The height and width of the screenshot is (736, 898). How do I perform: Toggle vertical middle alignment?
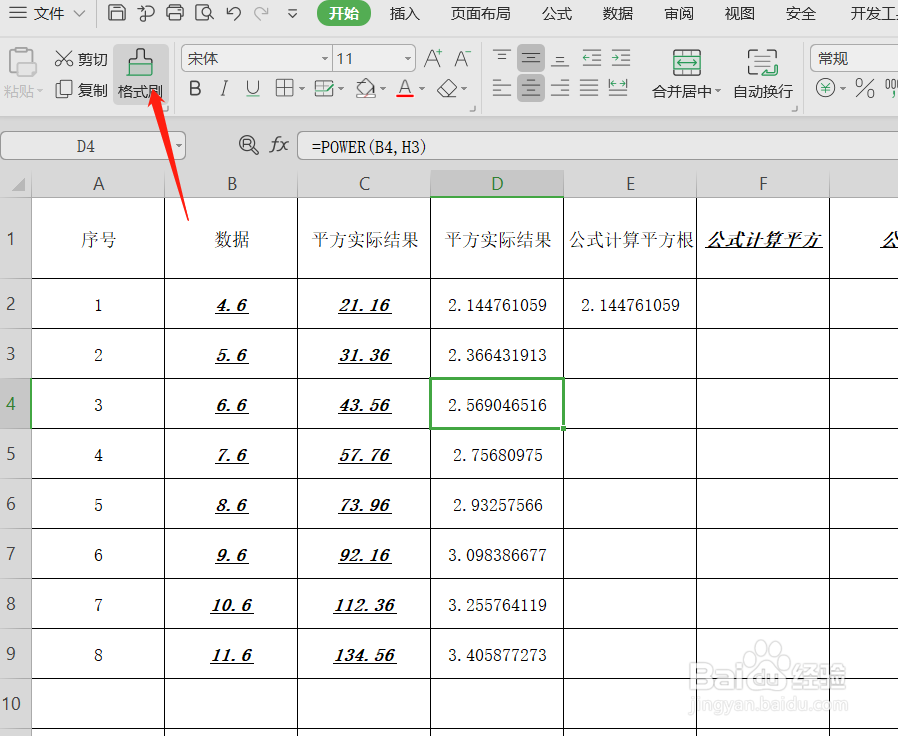point(531,58)
